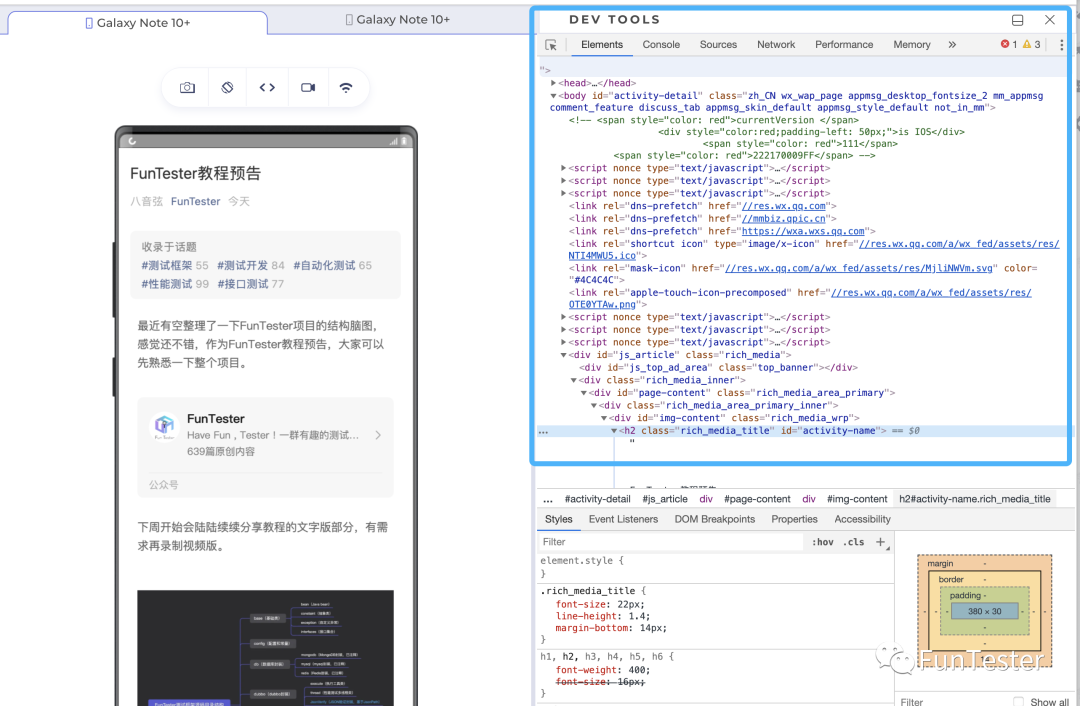Expand the head element node
This screenshot has width=1080, height=706.
(554, 83)
